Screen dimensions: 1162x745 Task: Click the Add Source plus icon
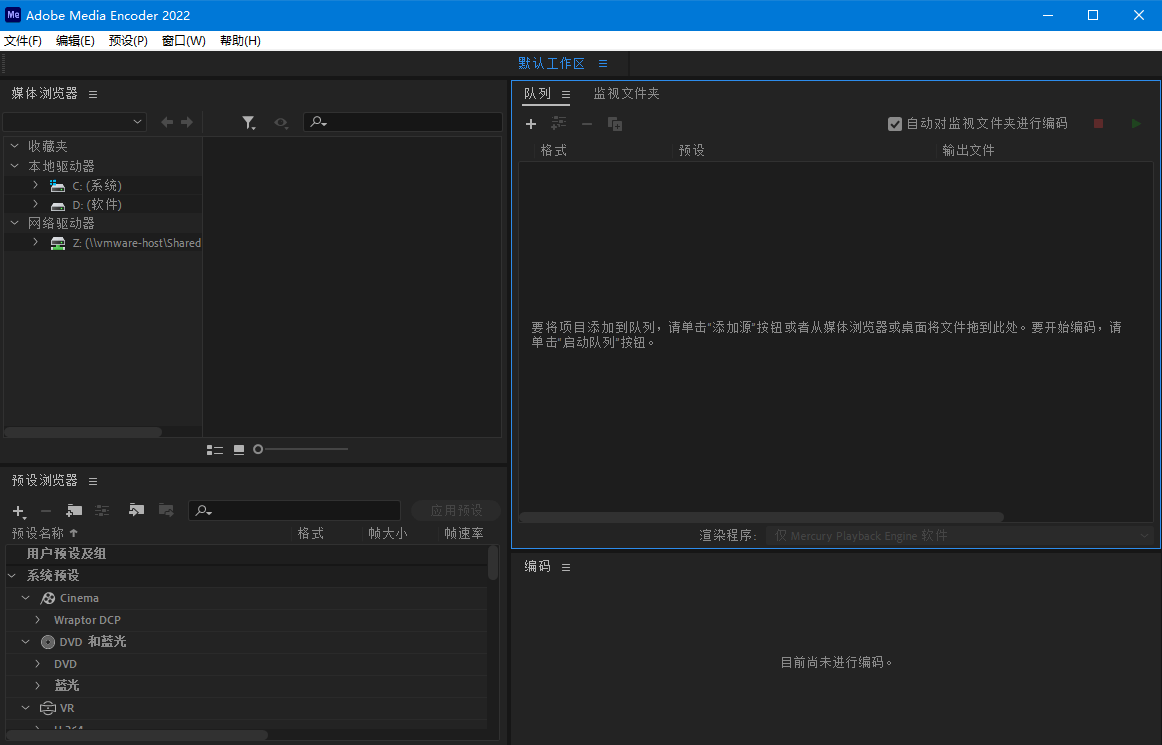click(x=530, y=123)
